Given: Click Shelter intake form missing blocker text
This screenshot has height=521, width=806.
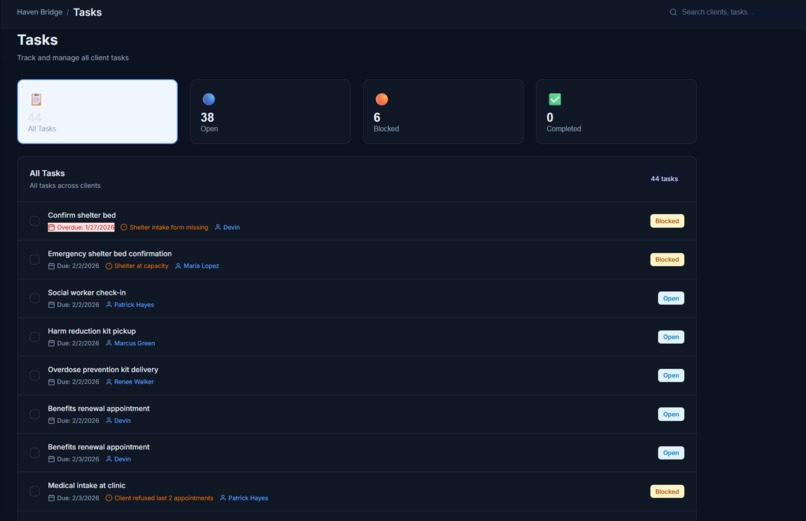Looking at the screenshot, I should 169,227.
